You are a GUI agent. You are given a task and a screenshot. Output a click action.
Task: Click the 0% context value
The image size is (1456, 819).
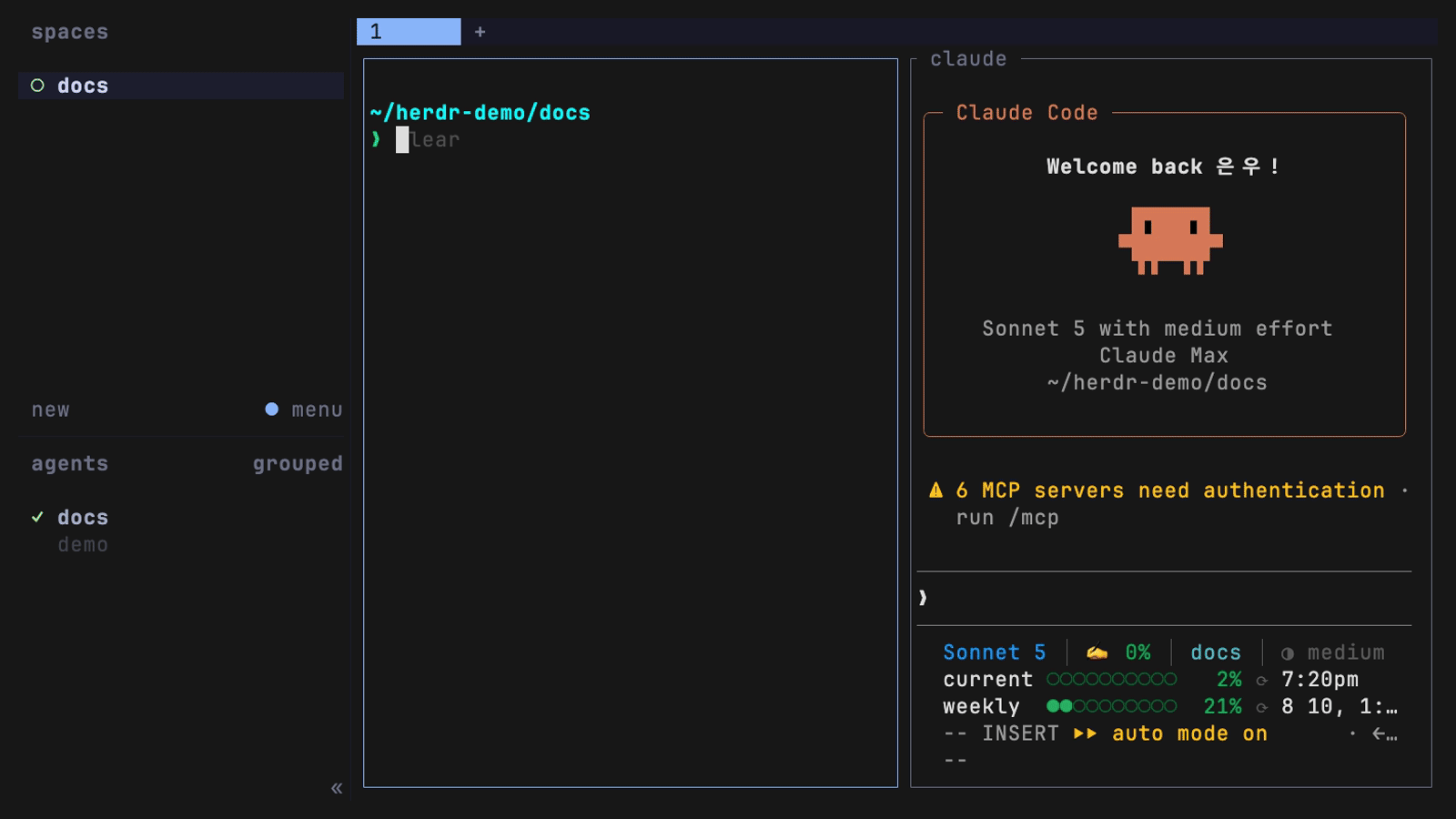(x=1137, y=652)
